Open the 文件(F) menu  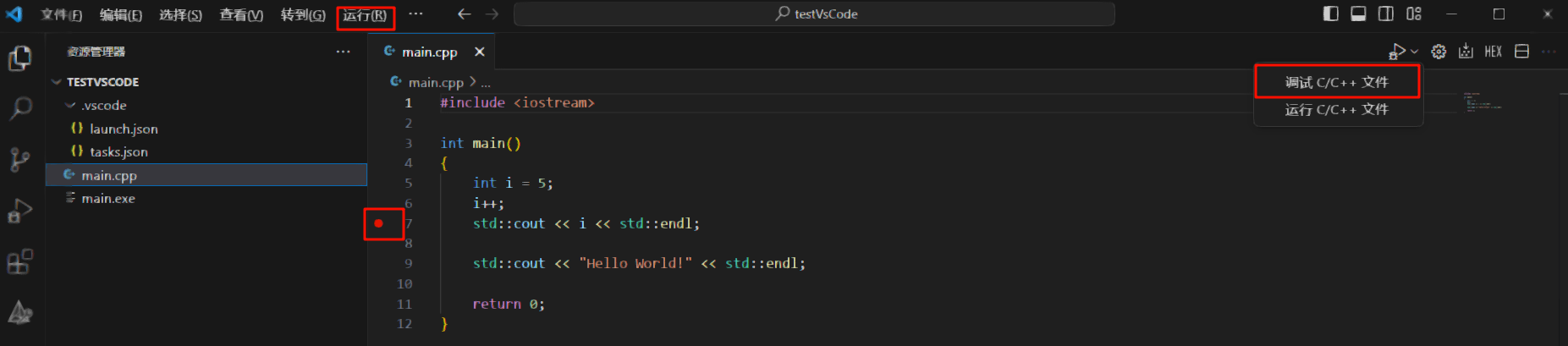pos(62,14)
